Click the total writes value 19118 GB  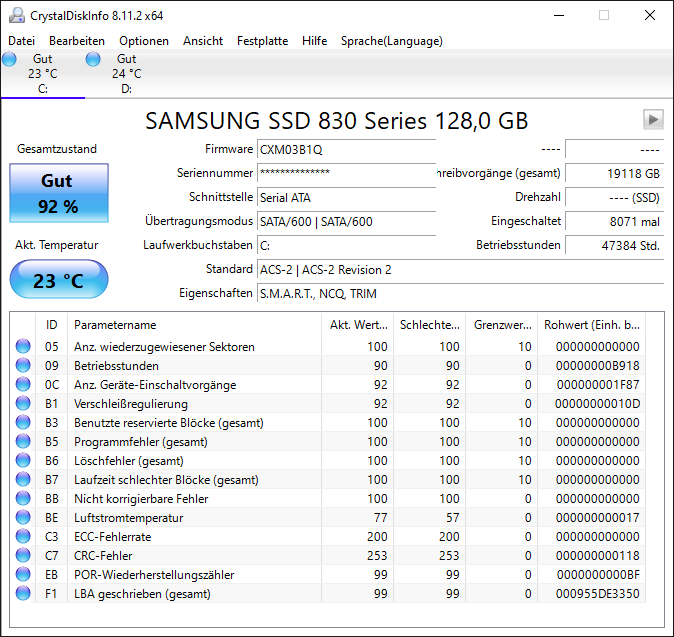(x=614, y=173)
